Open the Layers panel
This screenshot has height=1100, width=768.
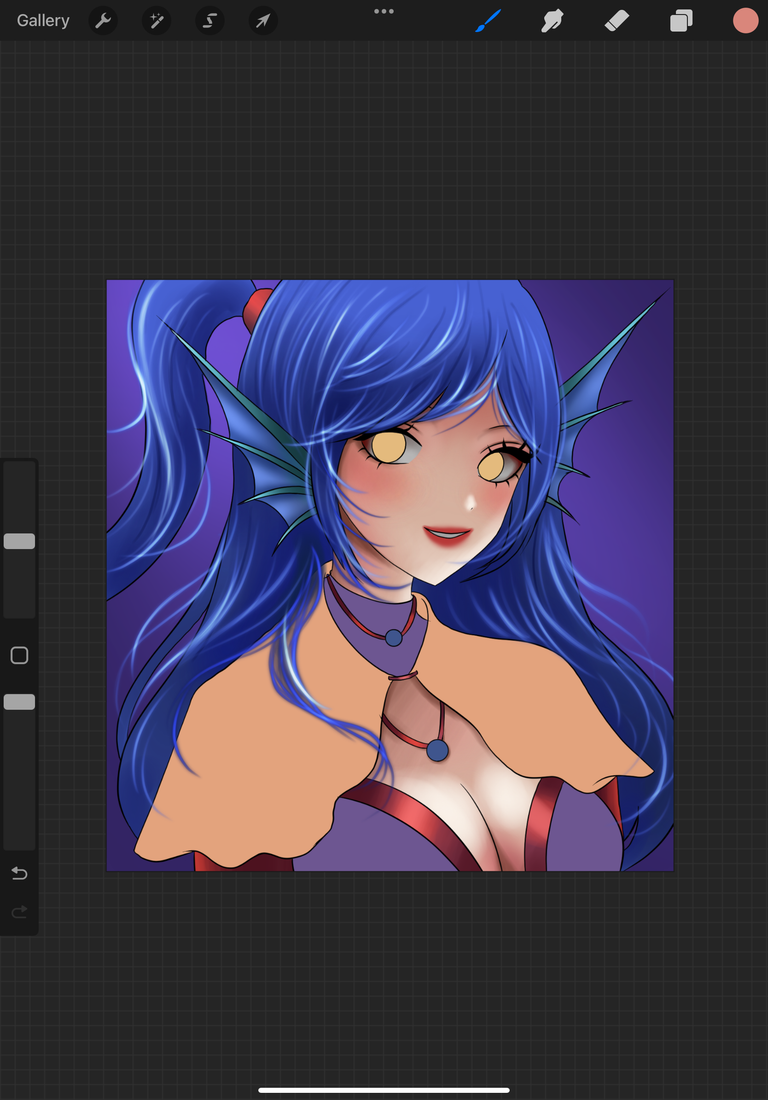pos(681,20)
